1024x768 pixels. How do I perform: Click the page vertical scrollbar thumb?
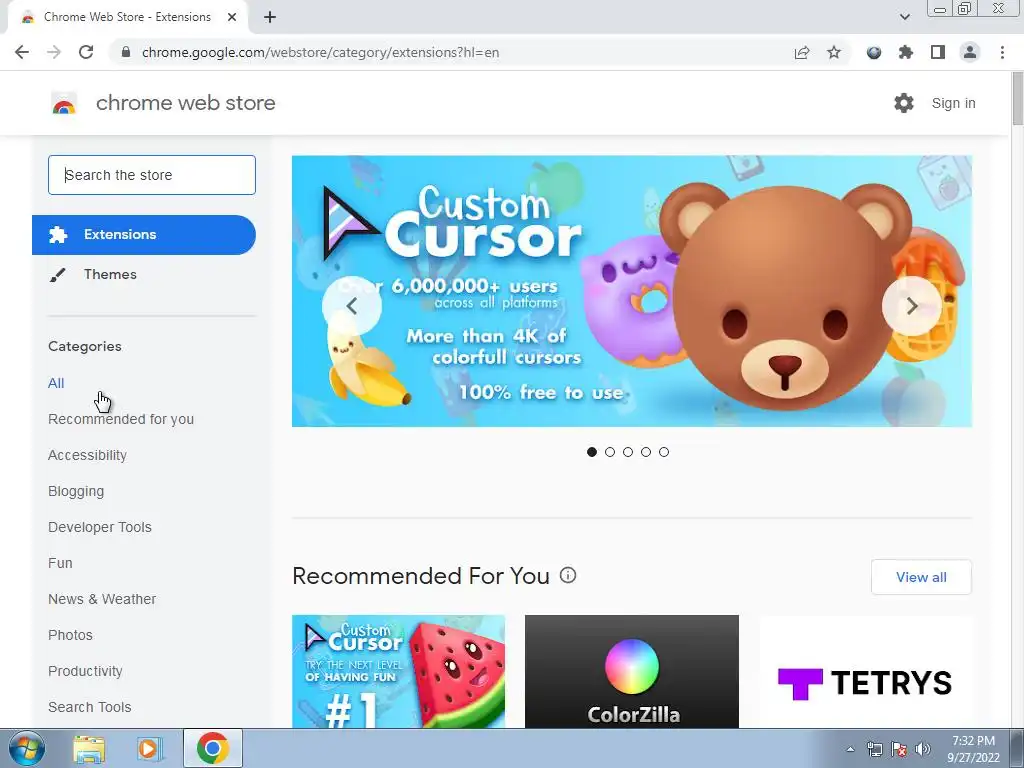point(1017,99)
